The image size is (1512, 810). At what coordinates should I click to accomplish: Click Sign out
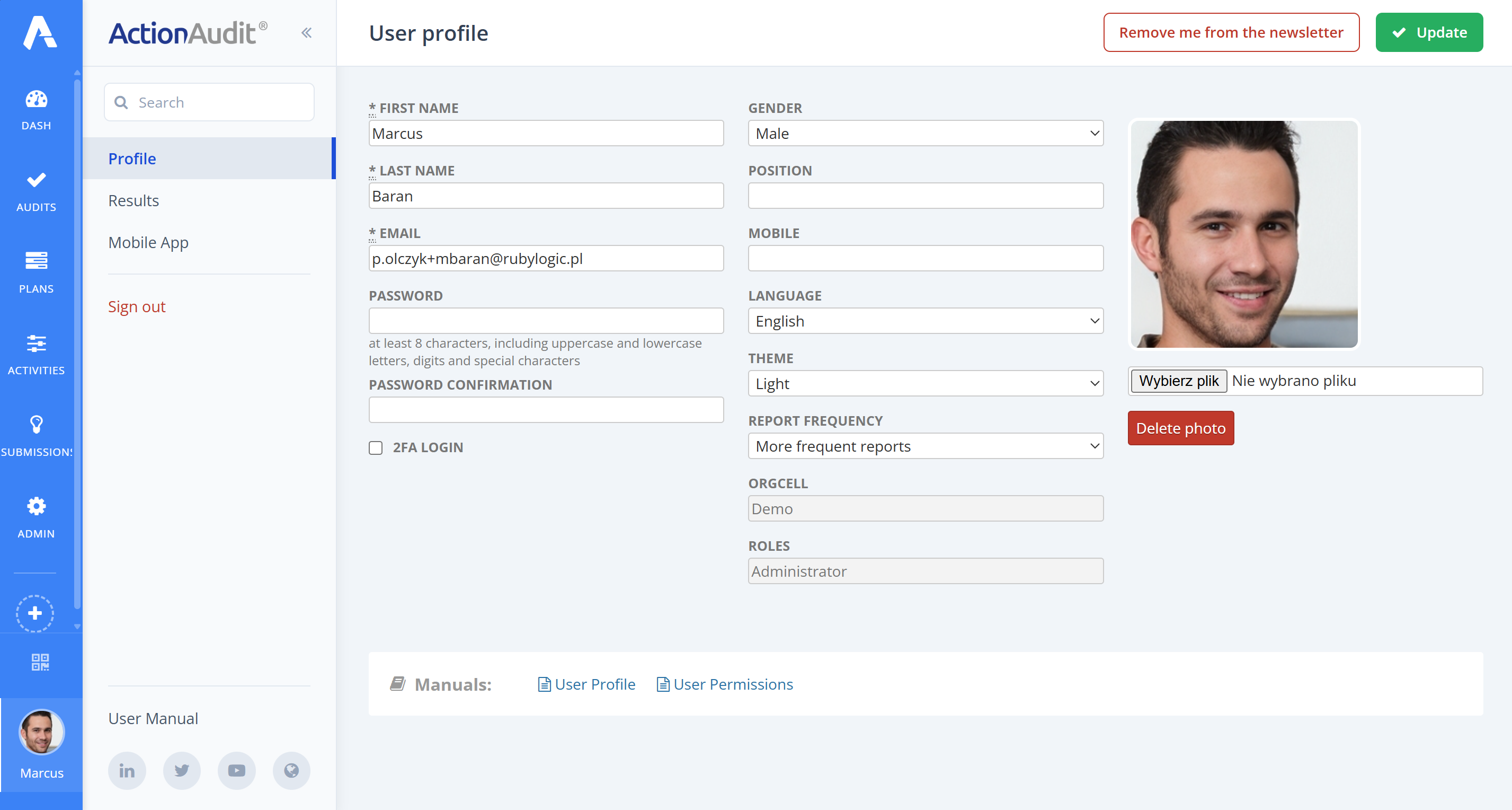pos(137,306)
